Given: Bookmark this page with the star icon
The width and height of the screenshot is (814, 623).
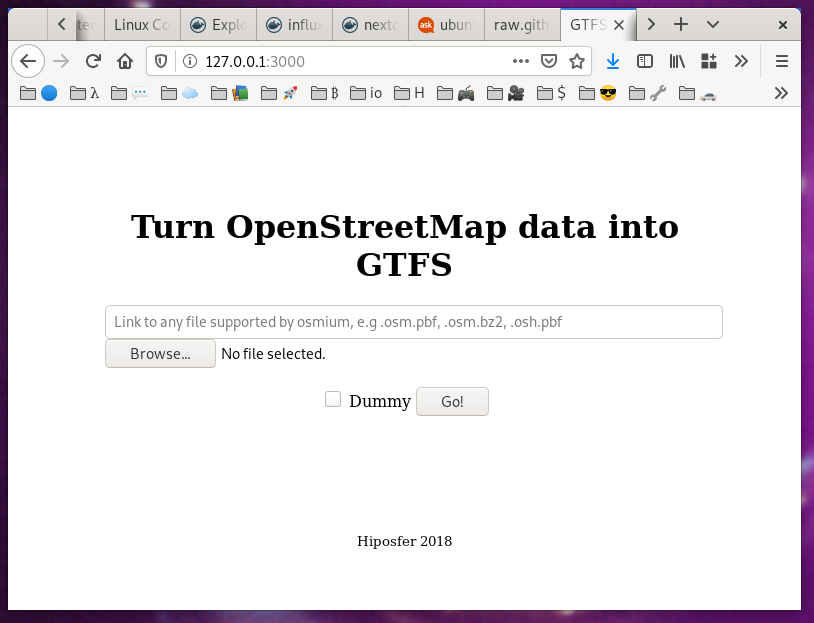Looking at the screenshot, I should tap(577, 61).
